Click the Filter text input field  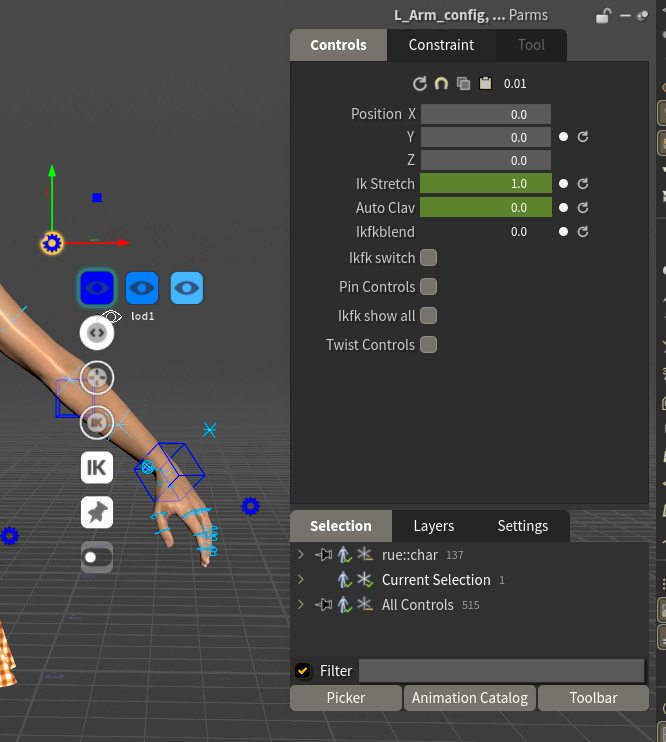[502, 671]
